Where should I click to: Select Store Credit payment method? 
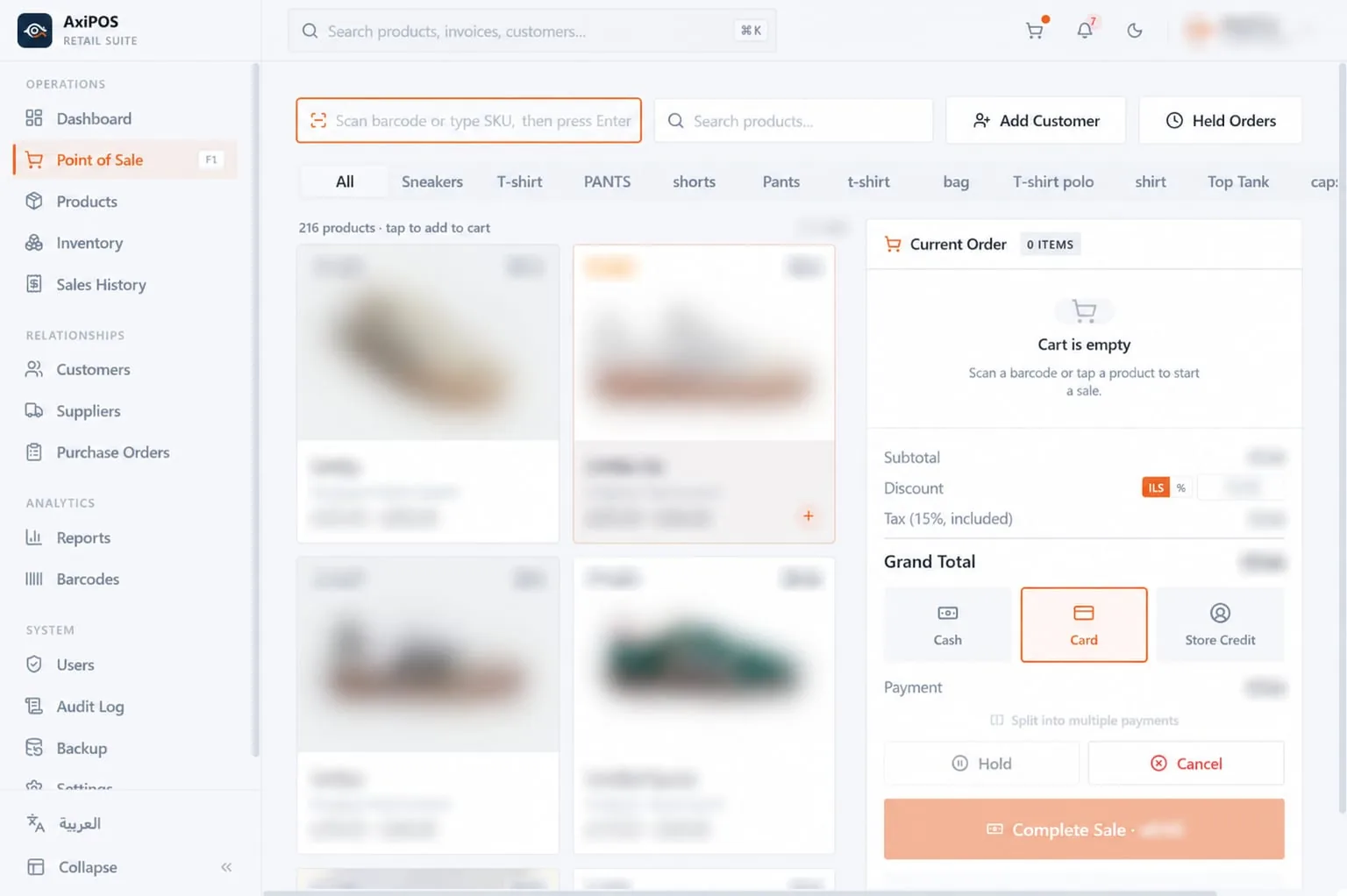click(x=1220, y=624)
